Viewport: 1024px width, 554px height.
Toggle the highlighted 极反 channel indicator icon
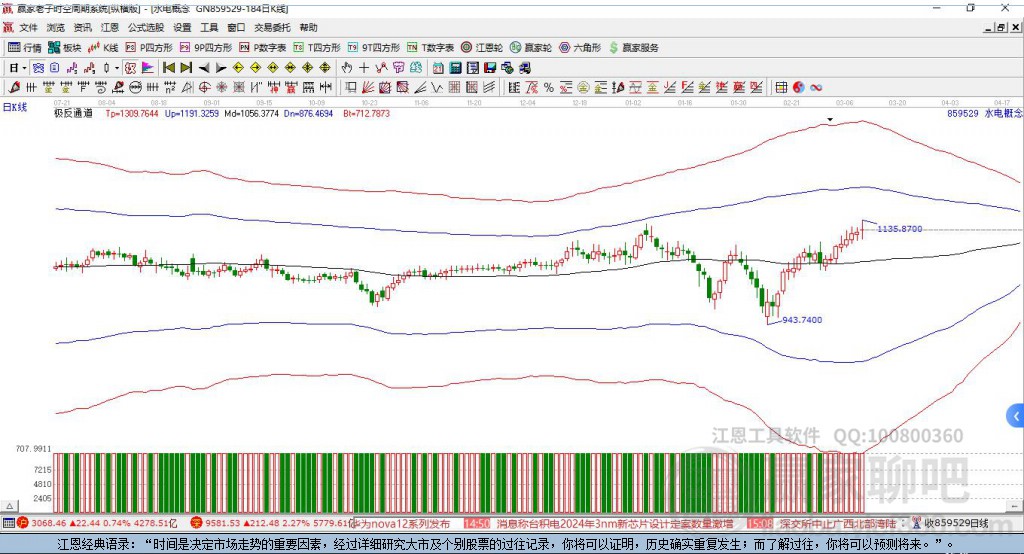[130, 68]
